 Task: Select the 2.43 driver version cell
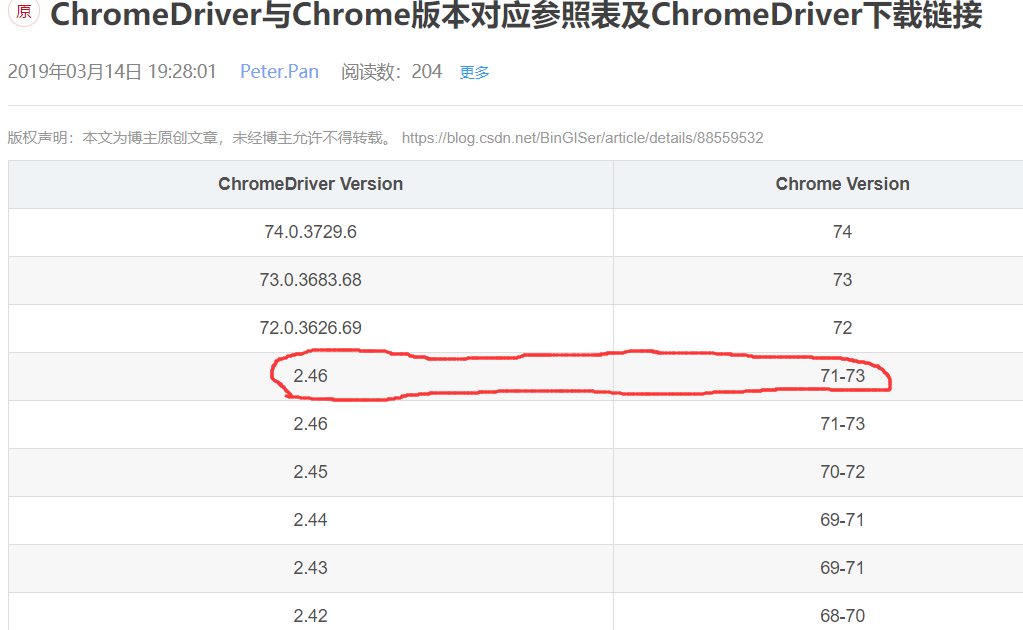click(310, 568)
